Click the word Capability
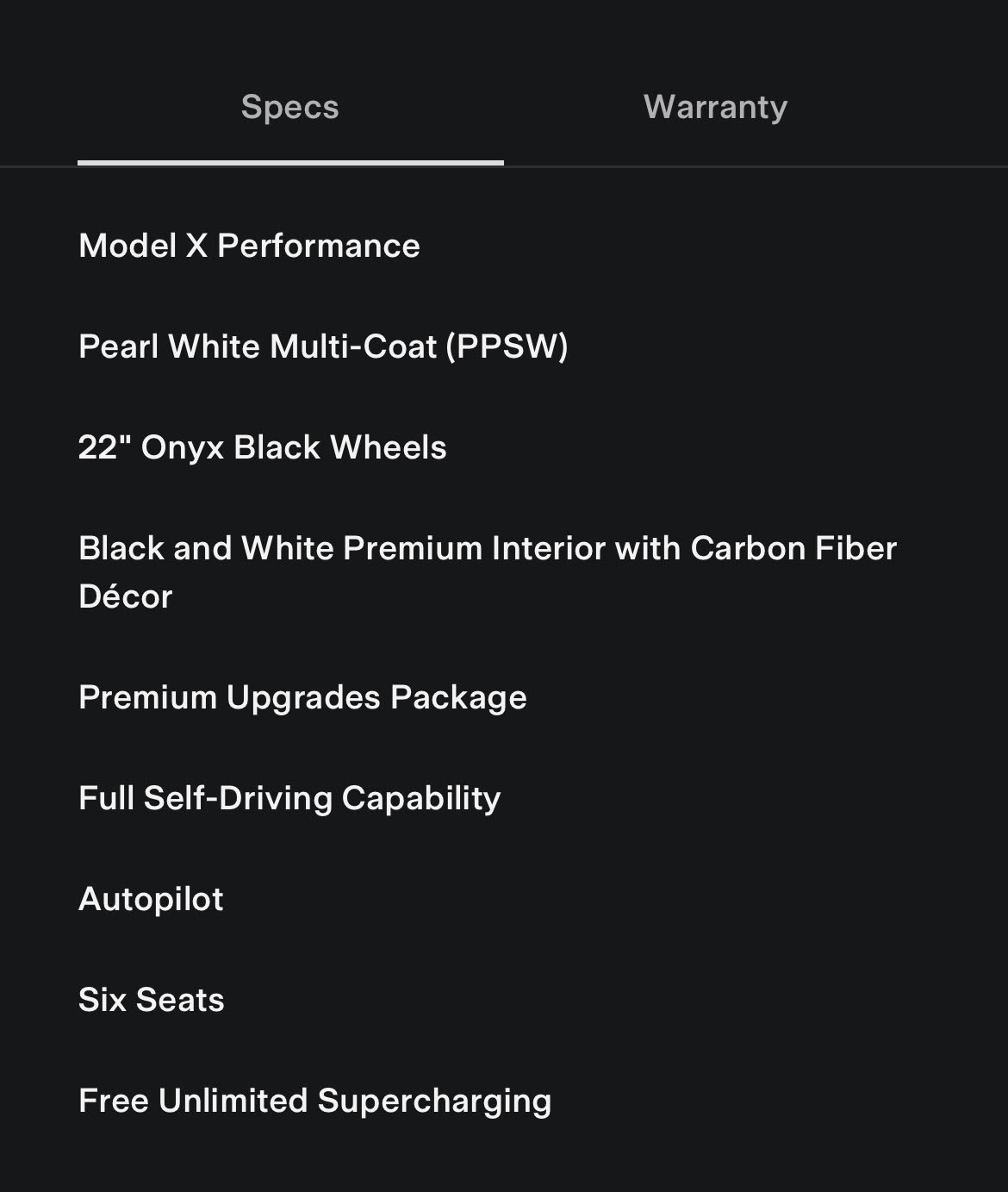Image resolution: width=1008 pixels, height=1192 pixels. click(x=421, y=798)
